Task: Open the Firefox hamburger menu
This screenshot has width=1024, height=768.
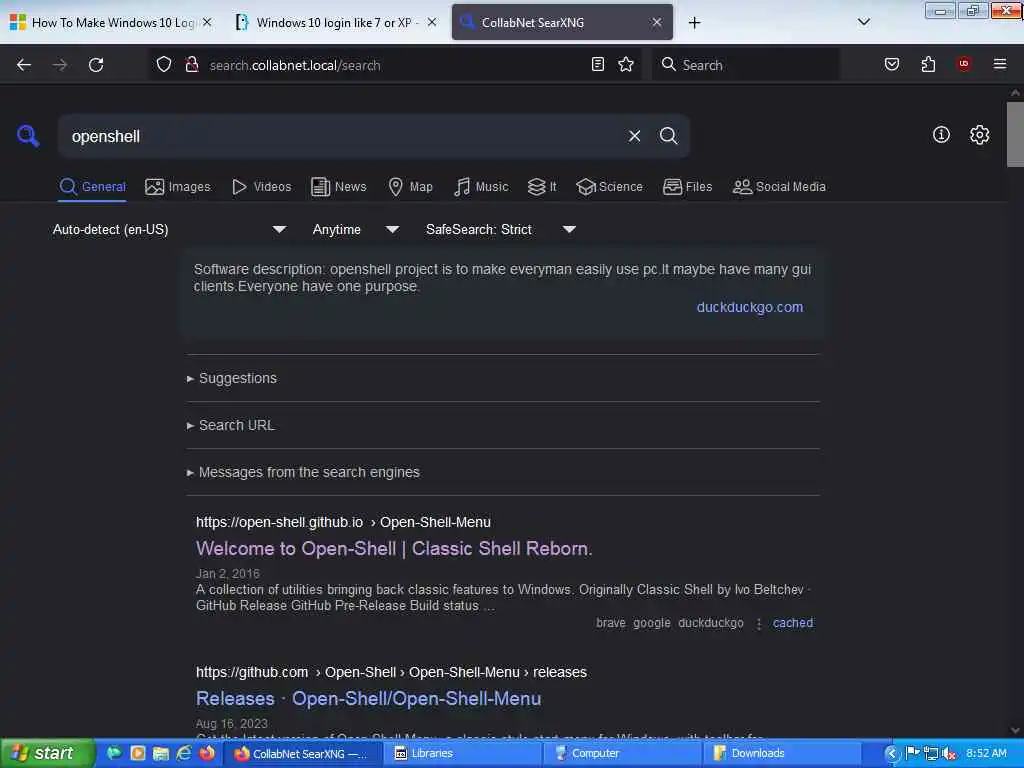Action: point(1000,64)
